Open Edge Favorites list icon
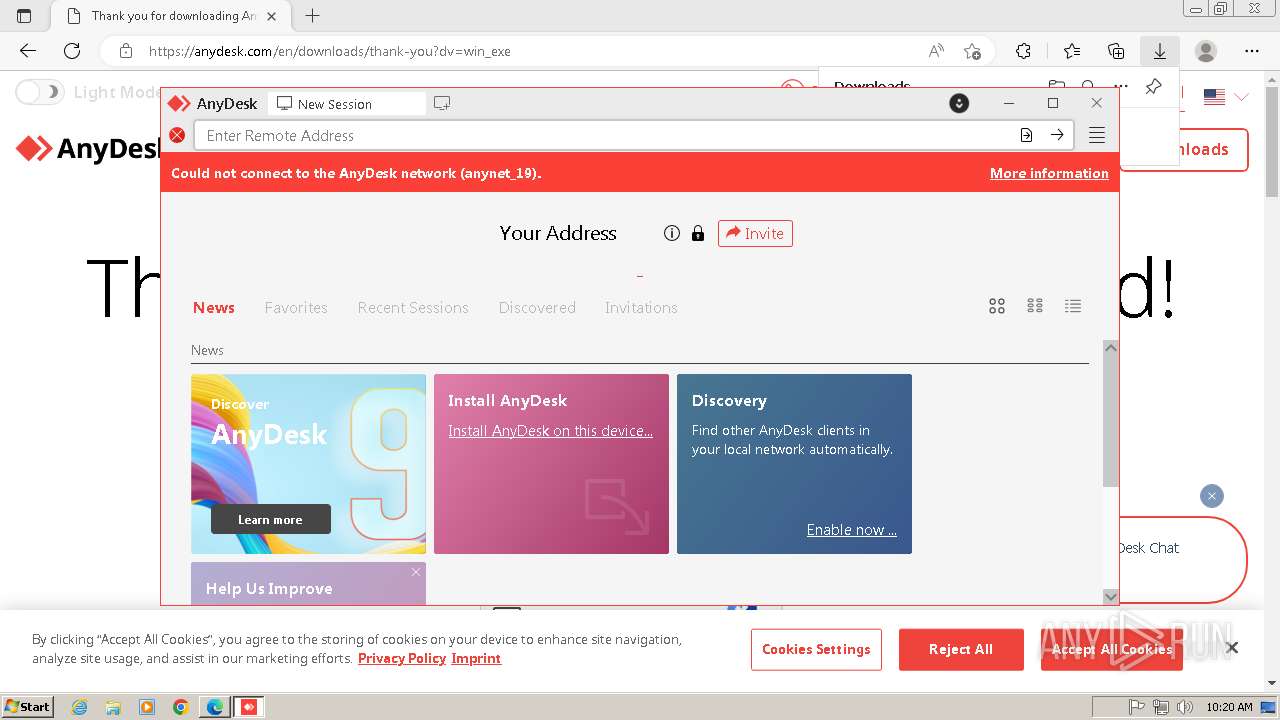This screenshot has height=720, width=1280. [1072, 51]
